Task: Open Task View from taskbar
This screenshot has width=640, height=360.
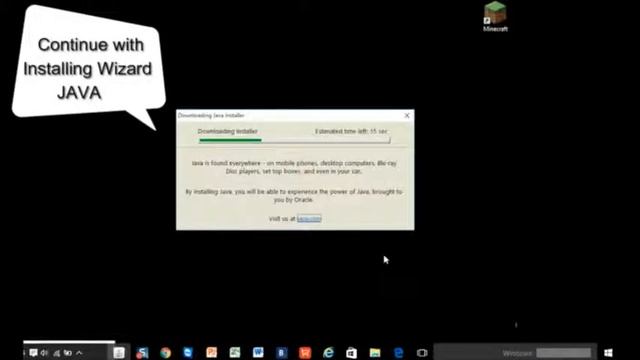Action: [422, 353]
